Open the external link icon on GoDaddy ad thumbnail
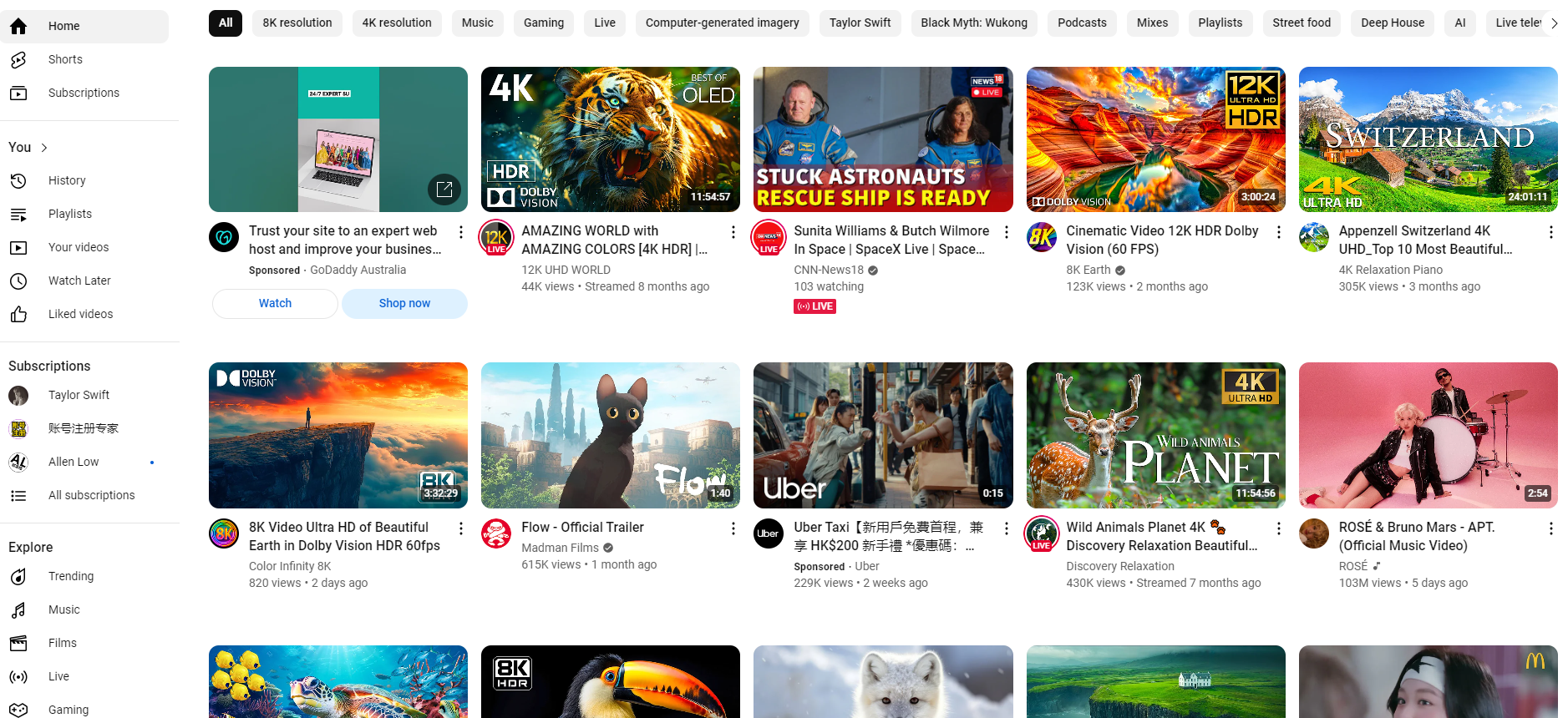 tap(444, 190)
